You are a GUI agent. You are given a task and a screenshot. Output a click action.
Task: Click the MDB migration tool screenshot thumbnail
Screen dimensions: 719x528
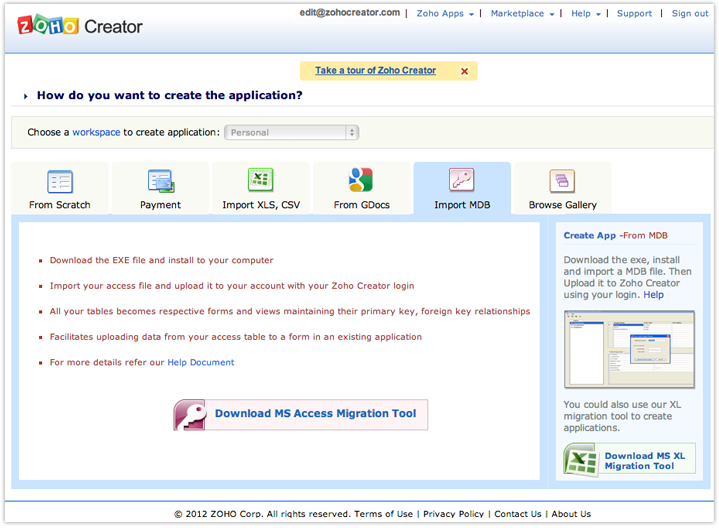[x=629, y=350]
